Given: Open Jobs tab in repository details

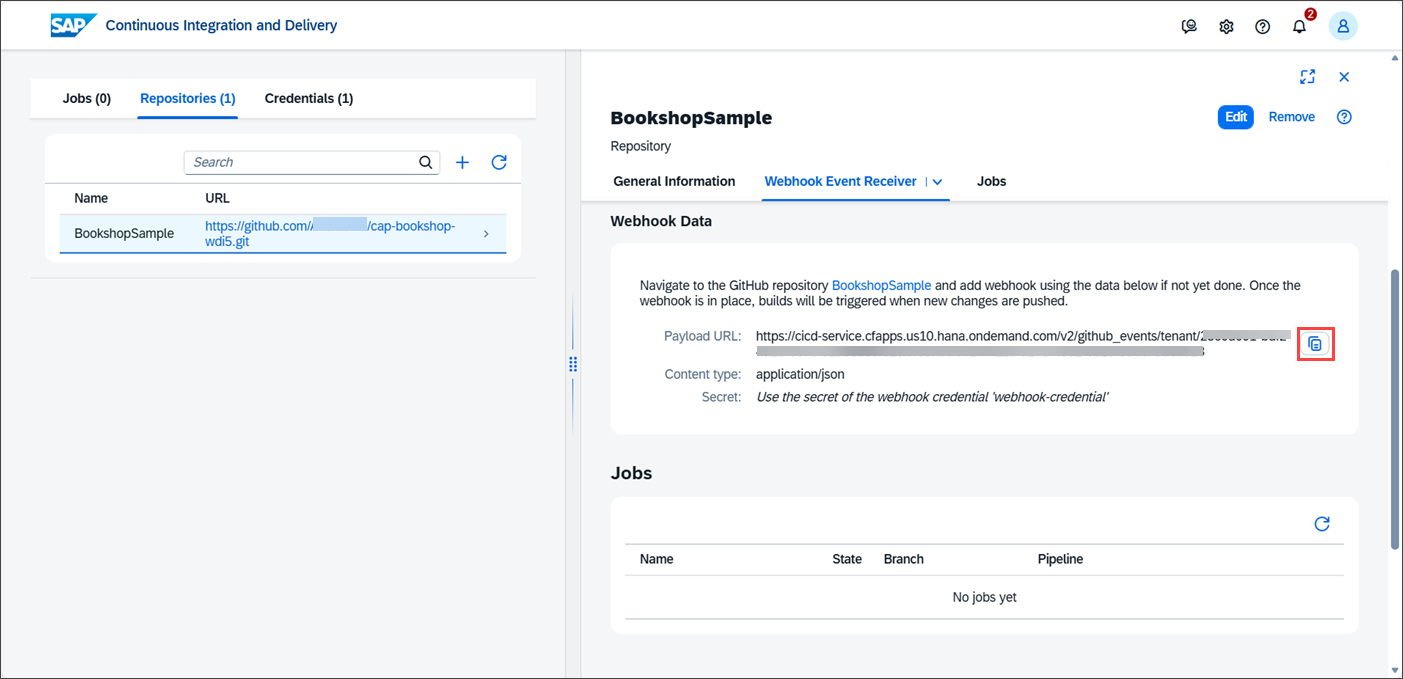Looking at the screenshot, I should pos(991,181).
